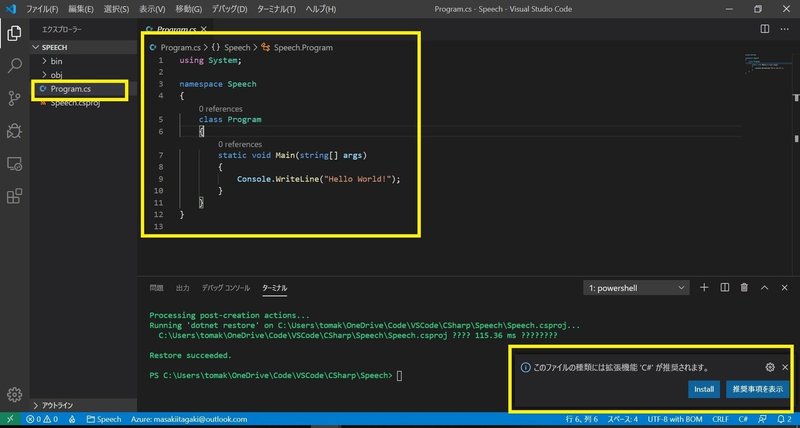This screenshot has height=428, width=800.
Task: Open the powershell terminal selector dropdown
Action: pos(636,288)
